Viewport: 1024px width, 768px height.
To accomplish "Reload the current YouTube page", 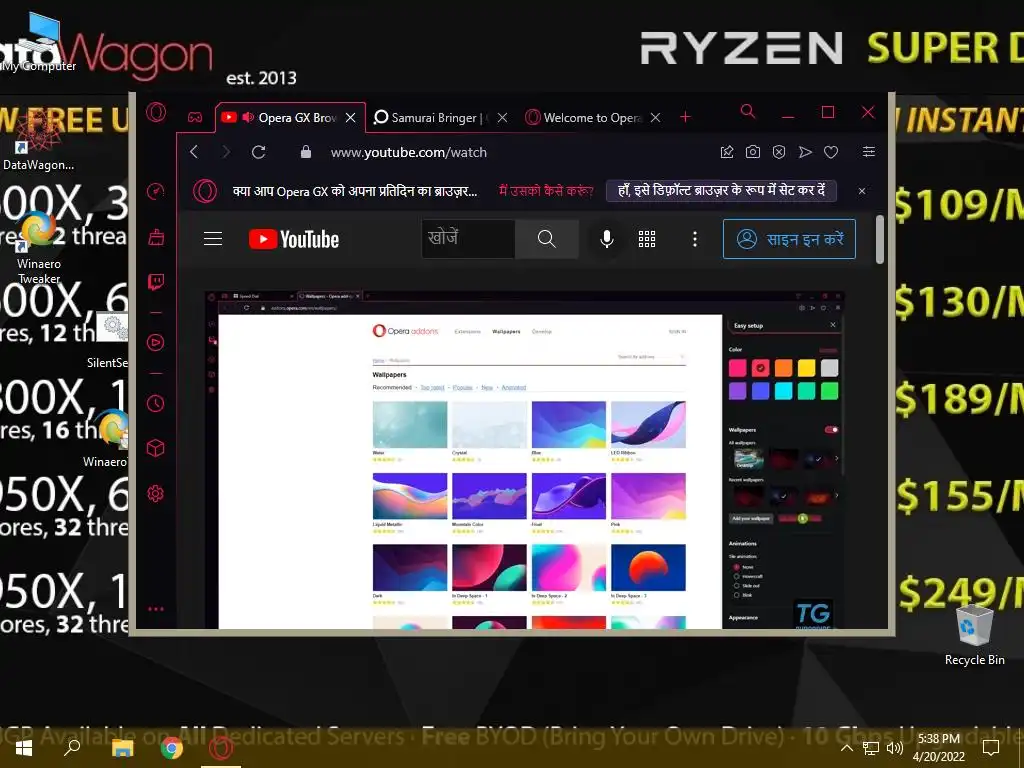I will coord(259,152).
